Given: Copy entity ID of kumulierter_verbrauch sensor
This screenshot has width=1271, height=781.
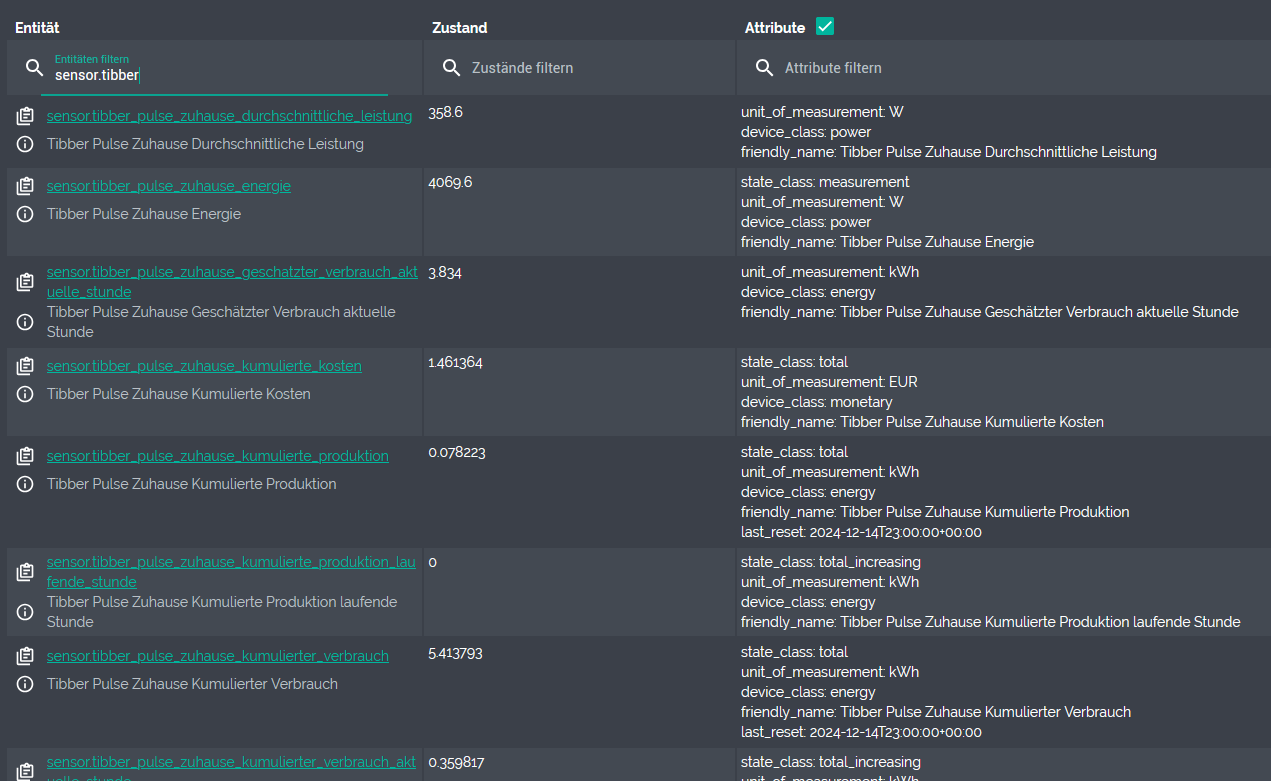Looking at the screenshot, I should [x=25, y=656].
